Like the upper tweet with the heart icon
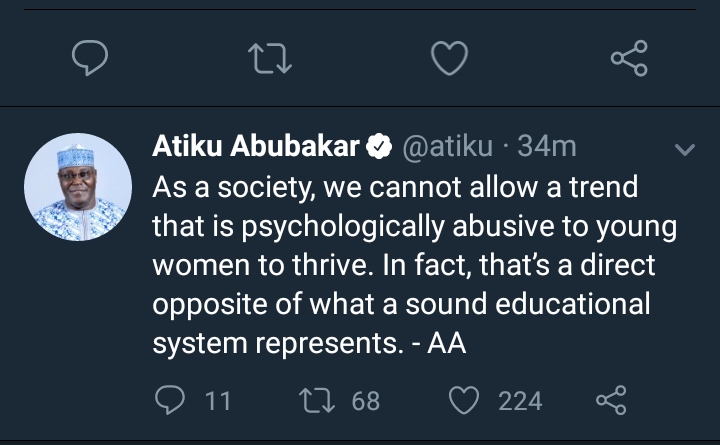The width and height of the screenshot is (720, 445). [450, 59]
